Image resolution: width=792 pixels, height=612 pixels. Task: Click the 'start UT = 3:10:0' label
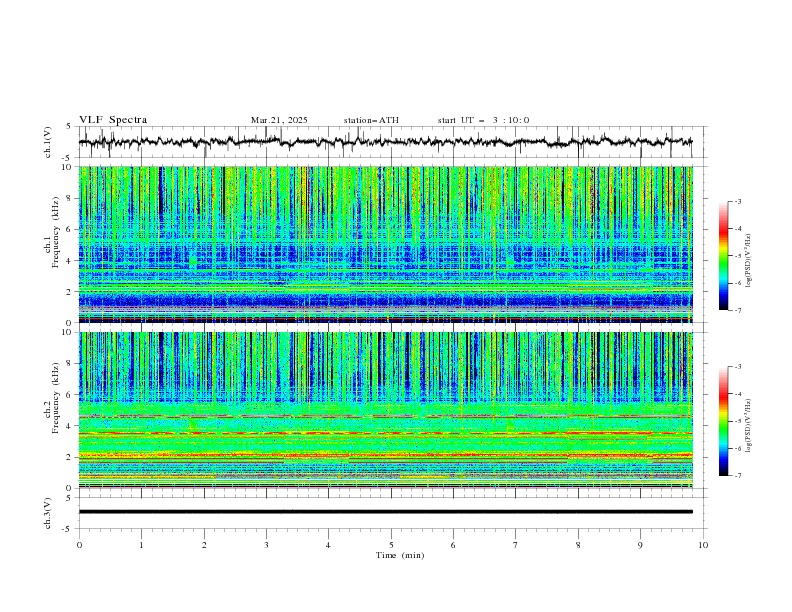(x=483, y=120)
